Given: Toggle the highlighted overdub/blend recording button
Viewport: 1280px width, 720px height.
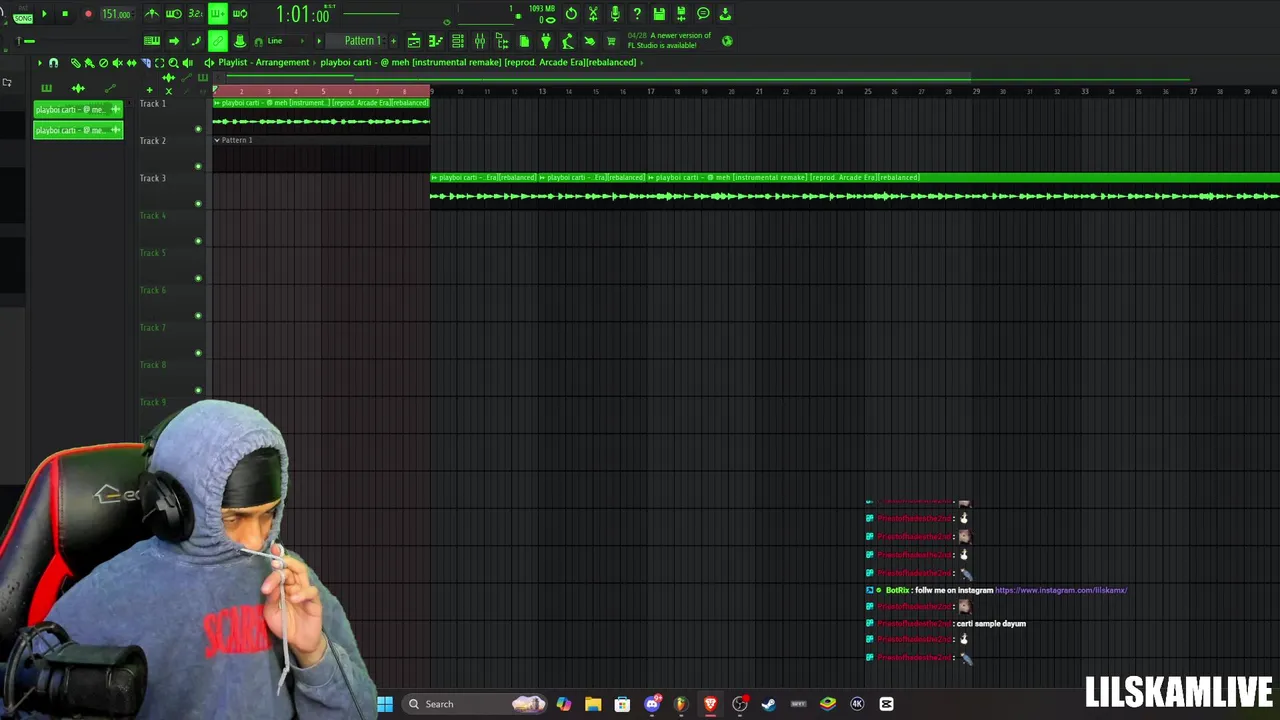Looking at the screenshot, I should point(218,14).
